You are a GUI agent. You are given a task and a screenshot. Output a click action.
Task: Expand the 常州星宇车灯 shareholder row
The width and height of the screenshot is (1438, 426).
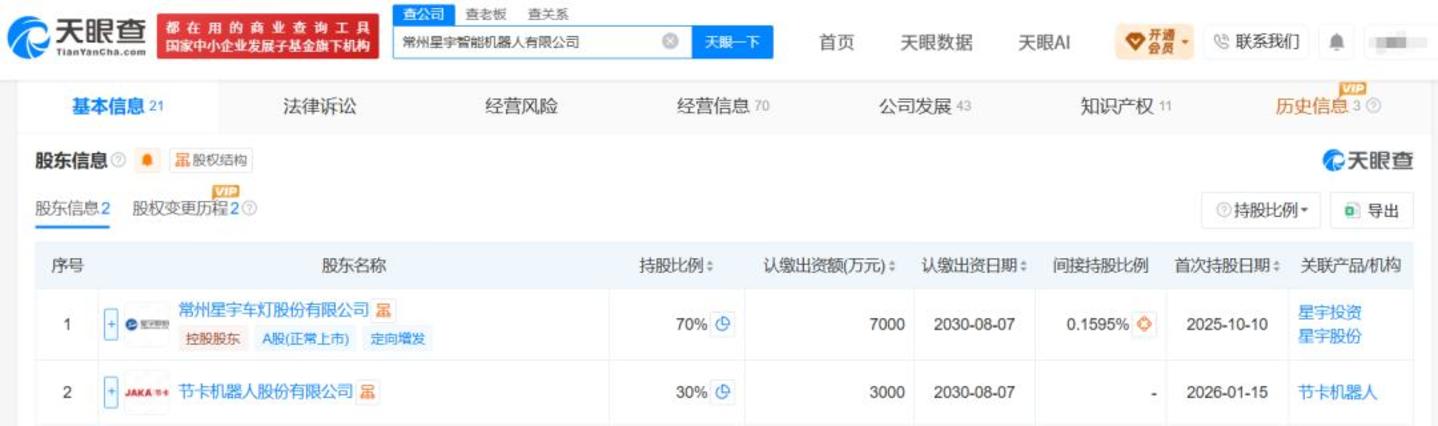[x=111, y=324]
